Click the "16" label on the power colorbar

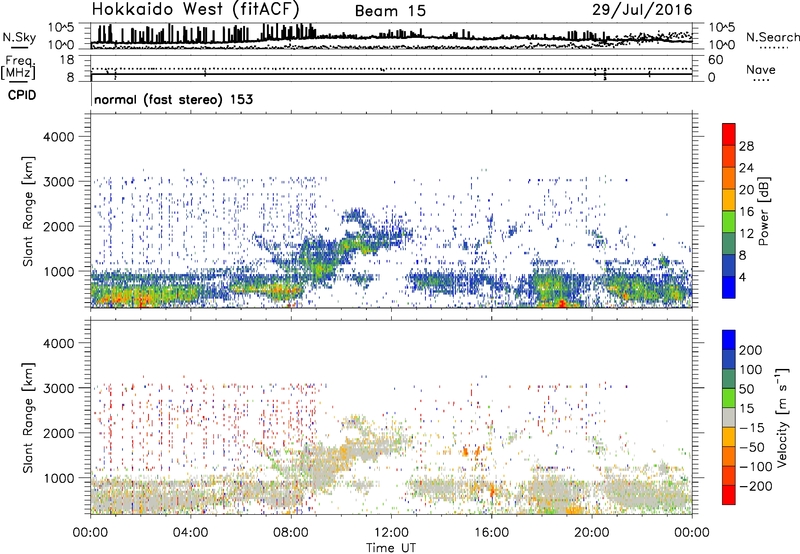(746, 212)
